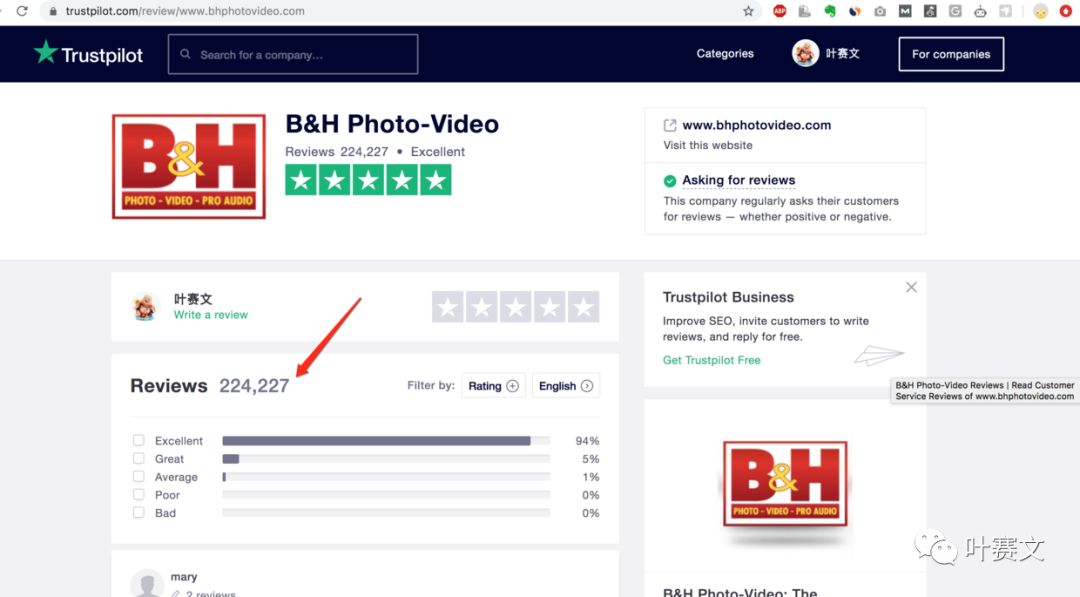The image size is (1080, 597).
Task: Go to the Trustpilot home logo
Action: click(x=88, y=53)
